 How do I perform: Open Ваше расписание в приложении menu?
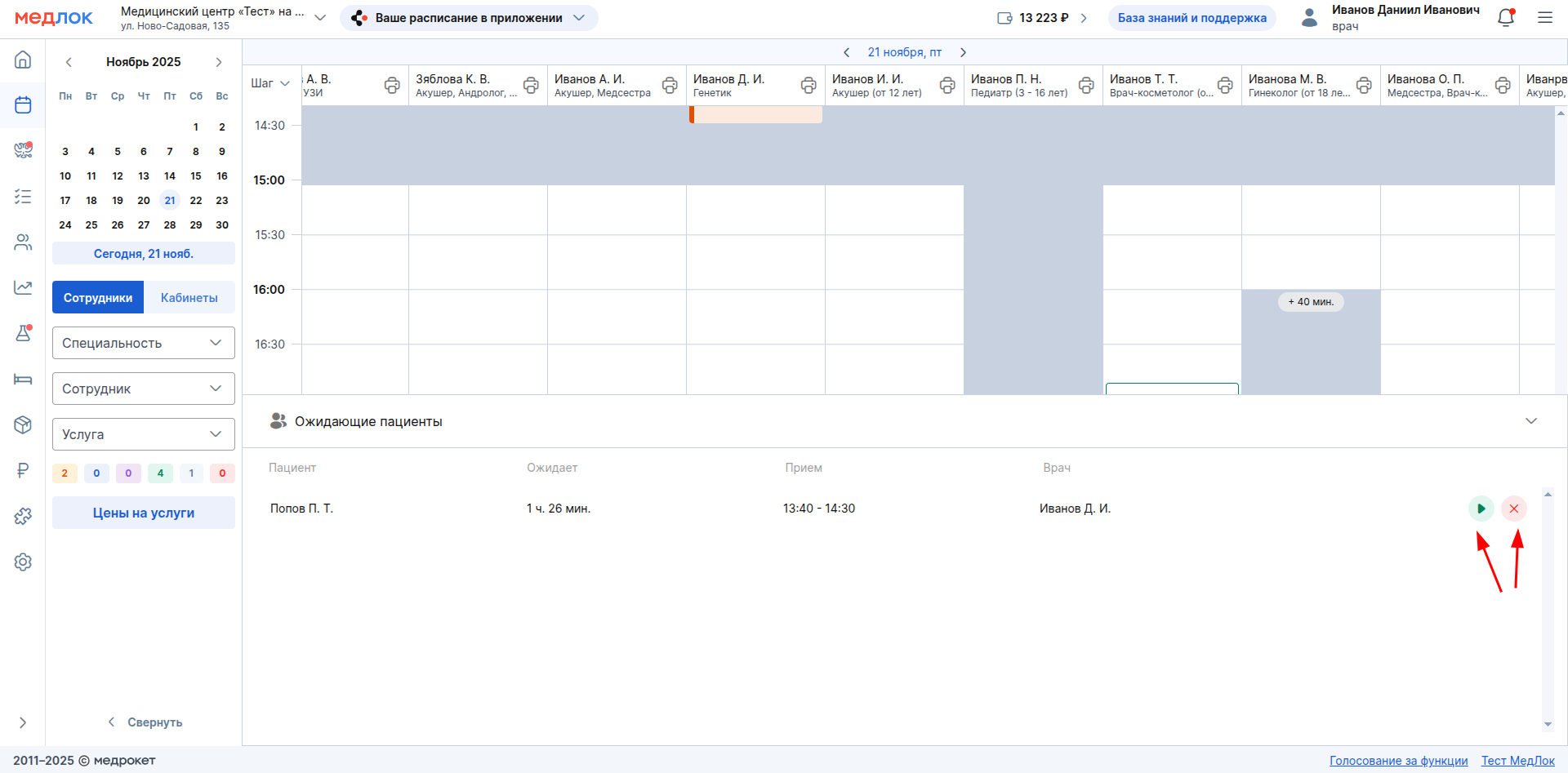click(x=469, y=18)
